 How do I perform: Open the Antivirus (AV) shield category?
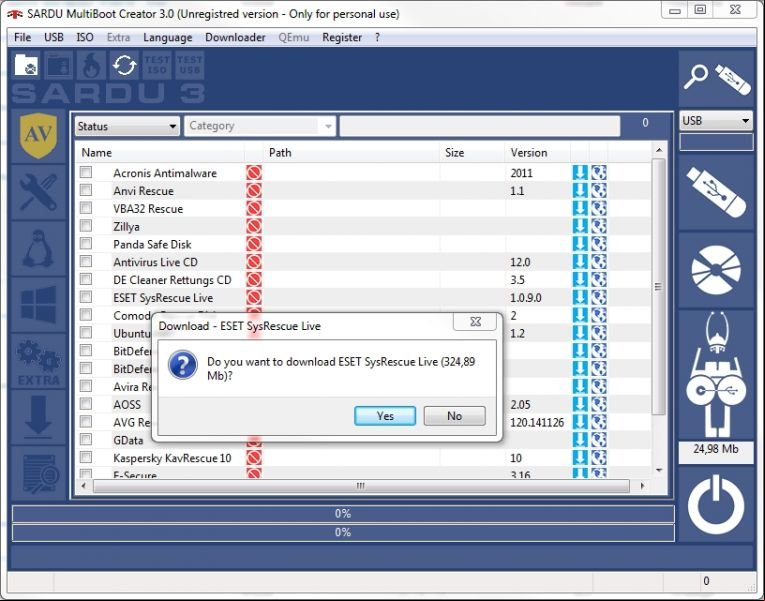pyautogui.click(x=39, y=136)
